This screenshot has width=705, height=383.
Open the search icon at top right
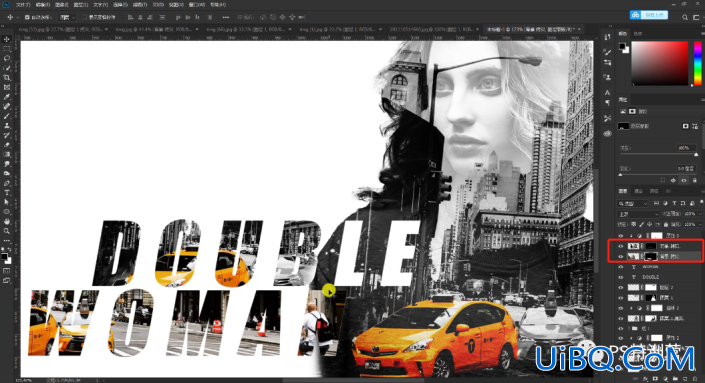pos(685,17)
